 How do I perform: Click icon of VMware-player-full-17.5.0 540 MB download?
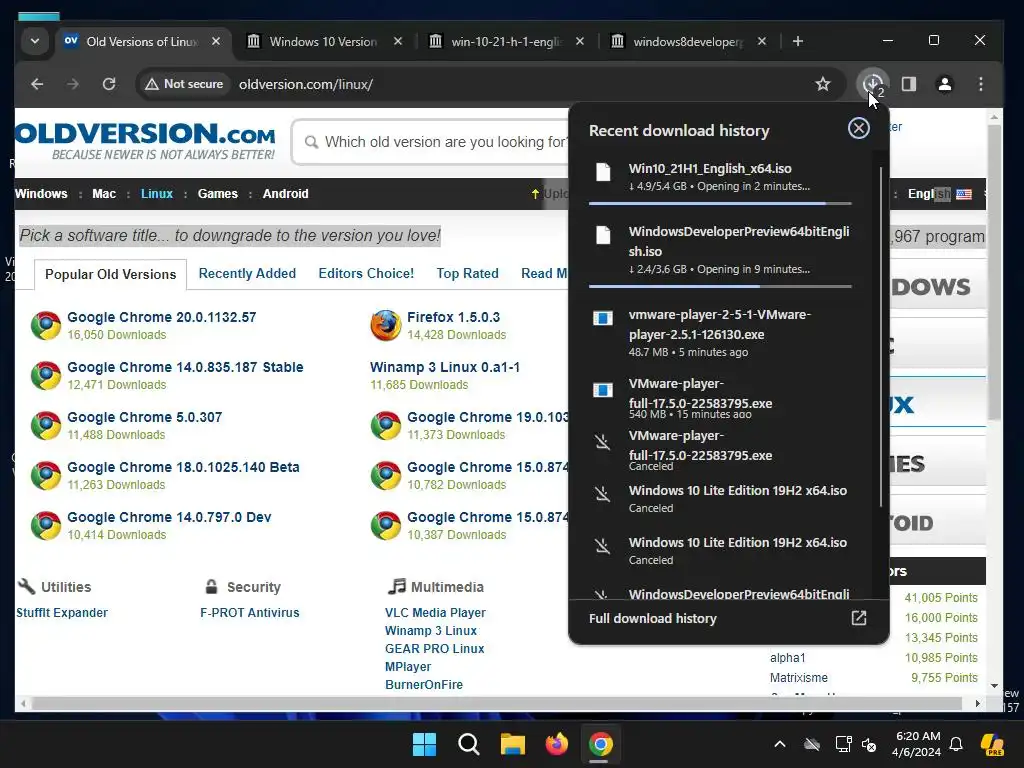coord(603,390)
